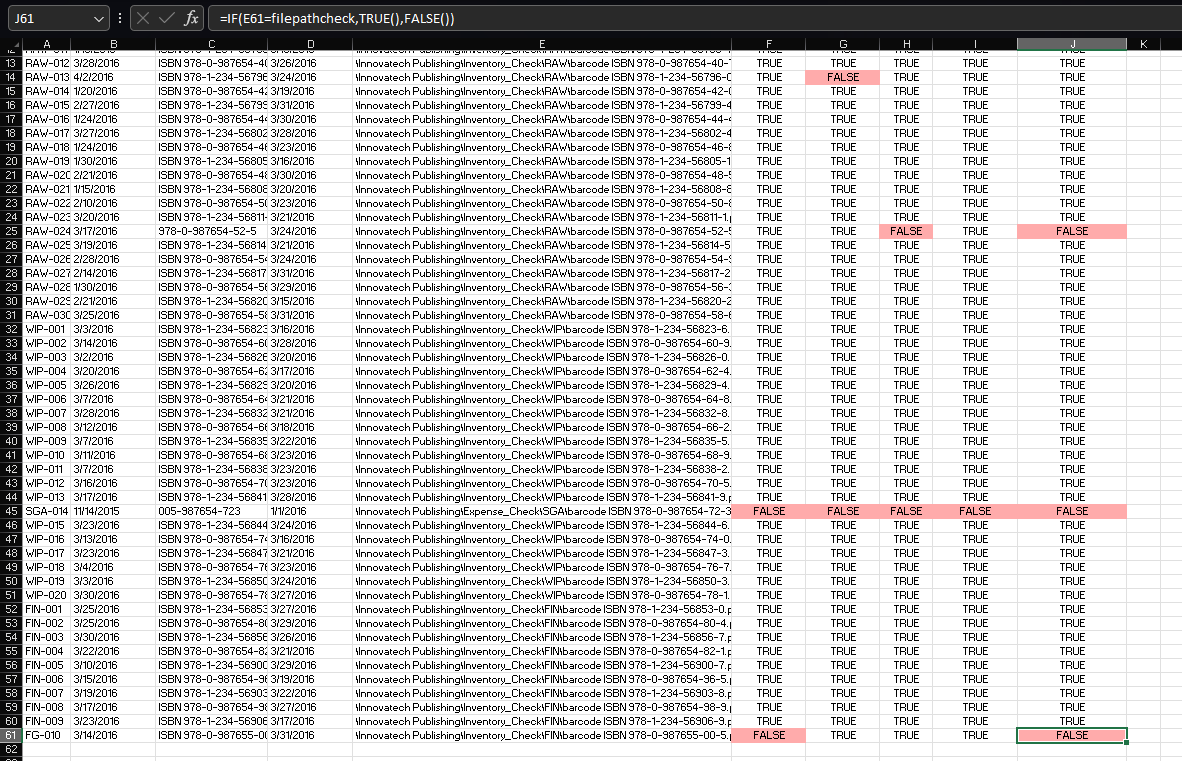Expand the Name Box dropdown arrow
This screenshot has height=761, width=1182.
click(x=98, y=19)
